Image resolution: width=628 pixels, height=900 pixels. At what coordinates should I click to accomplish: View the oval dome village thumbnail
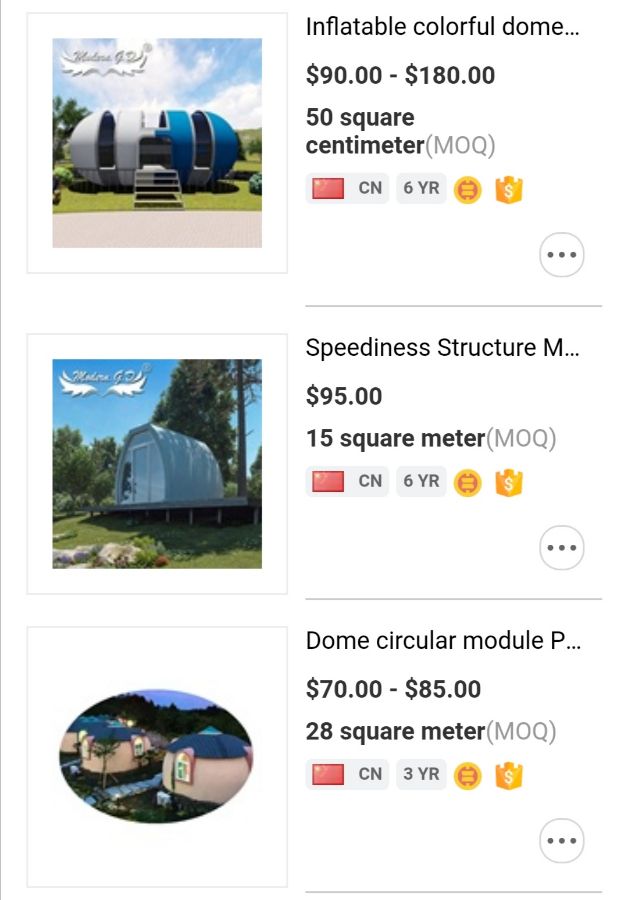157,757
